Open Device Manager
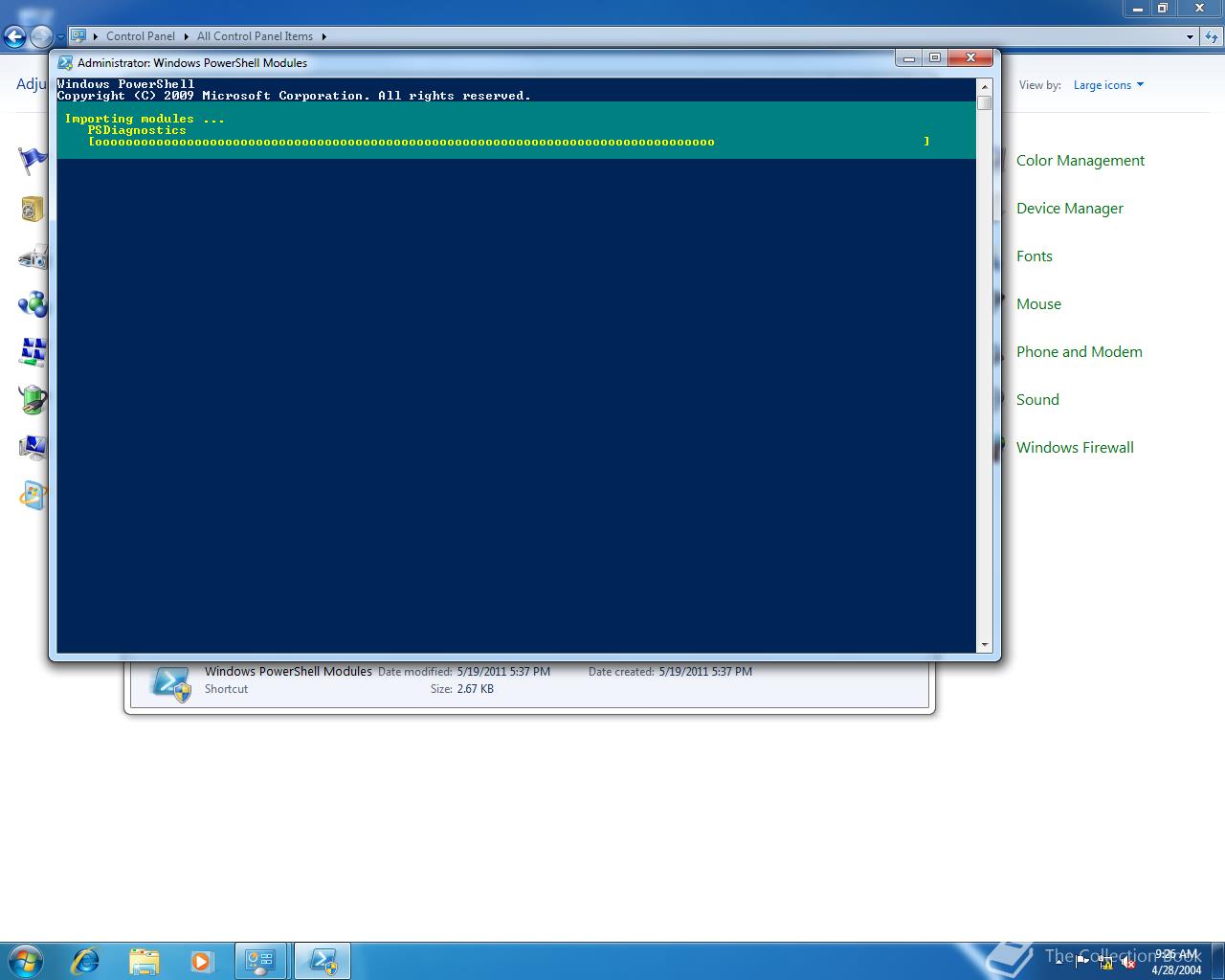This screenshot has height=980, width=1225. tap(1070, 209)
